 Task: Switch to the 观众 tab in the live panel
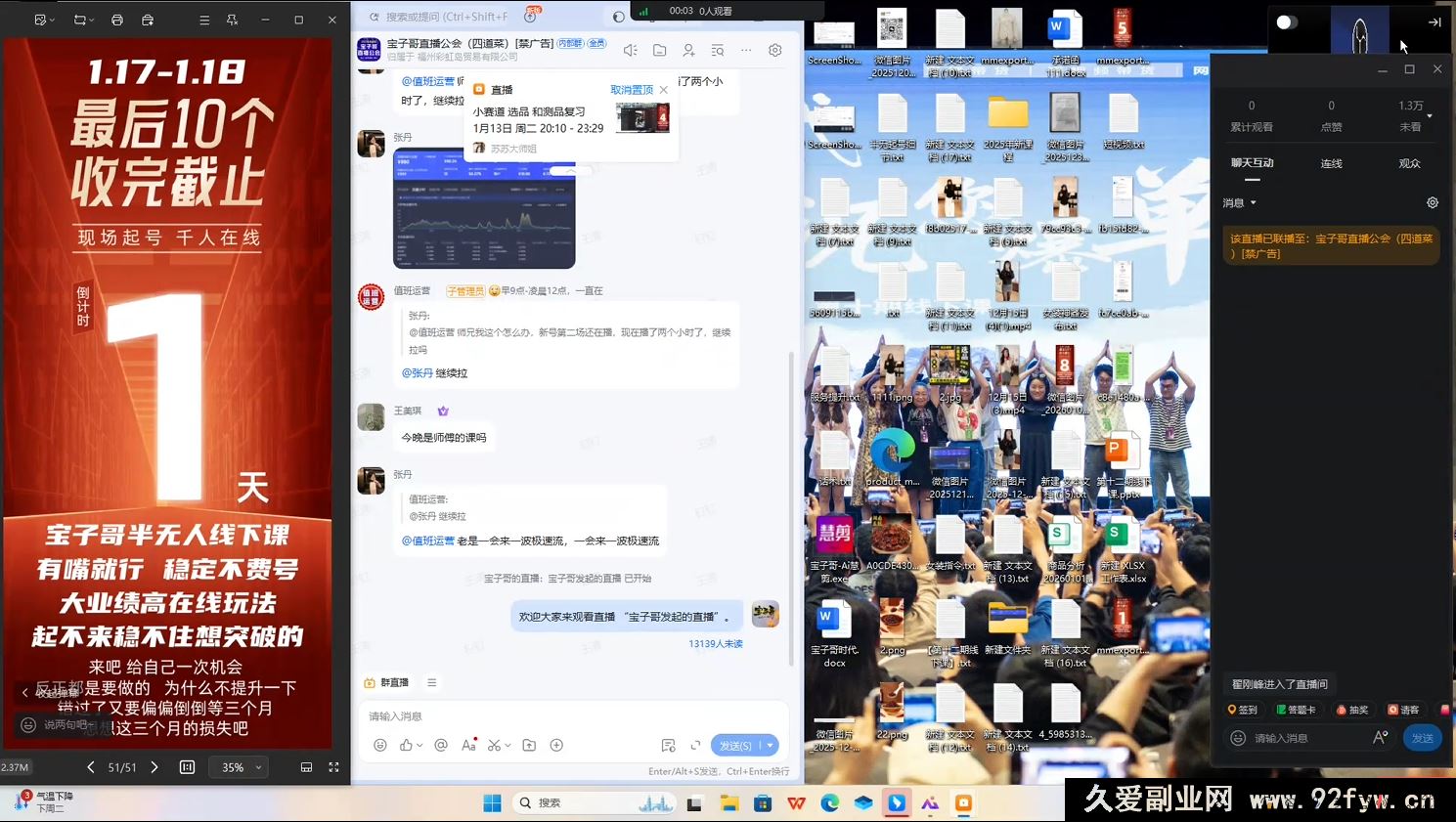pyautogui.click(x=1408, y=163)
